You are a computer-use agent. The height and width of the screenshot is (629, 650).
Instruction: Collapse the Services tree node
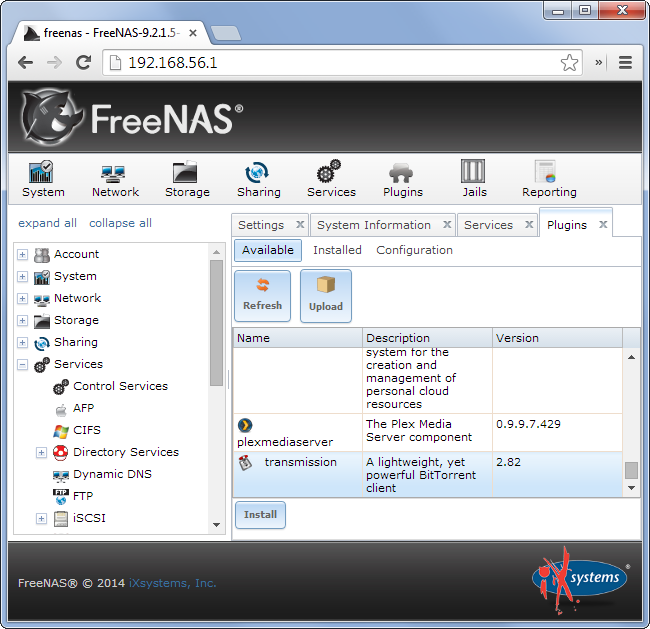point(22,364)
